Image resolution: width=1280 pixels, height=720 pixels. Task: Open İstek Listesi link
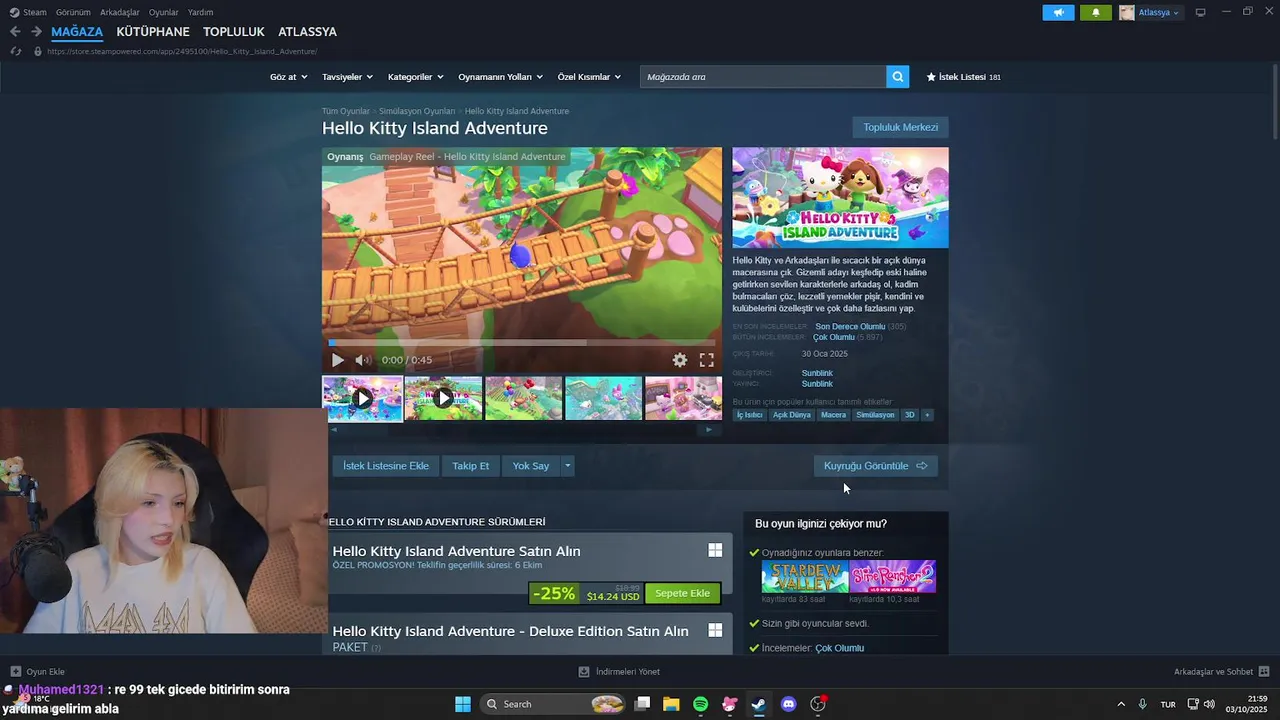(x=963, y=77)
